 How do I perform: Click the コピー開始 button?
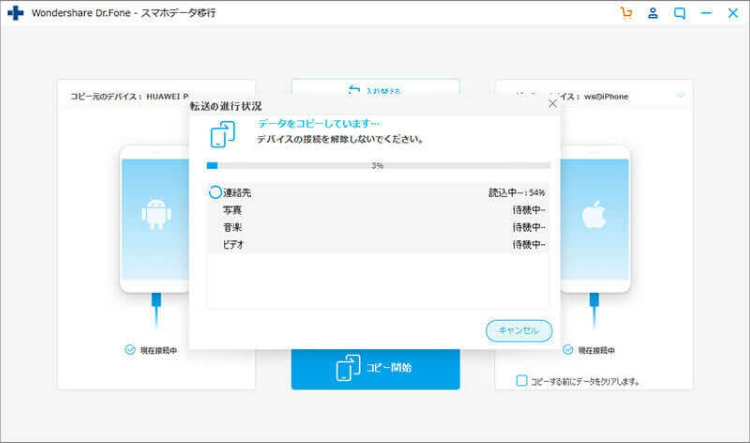click(375, 368)
